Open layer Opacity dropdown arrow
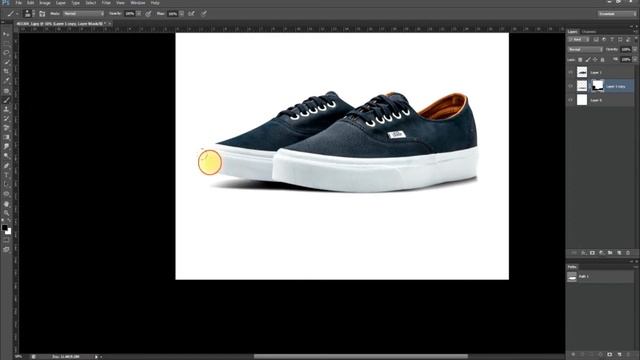The width and height of the screenshot is (640, 360). [x=635, y=49]
